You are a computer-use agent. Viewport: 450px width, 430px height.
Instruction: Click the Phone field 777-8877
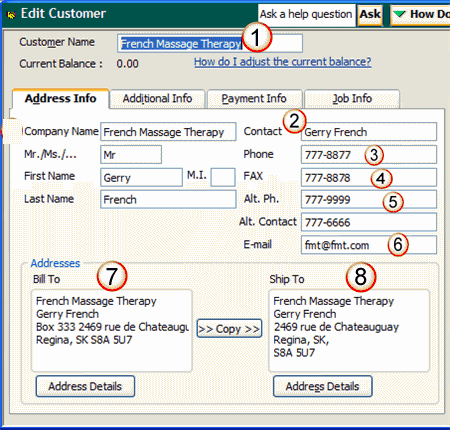coord(369,155)
